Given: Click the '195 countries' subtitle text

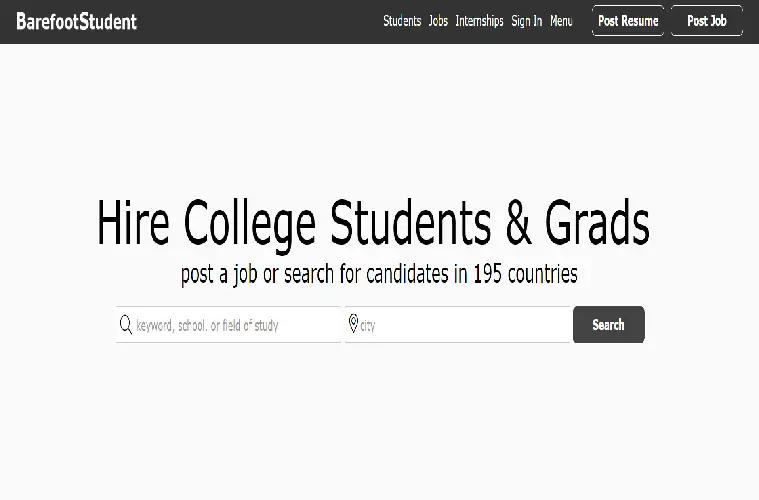Looking at the screenshot, I should click(525, 274).
